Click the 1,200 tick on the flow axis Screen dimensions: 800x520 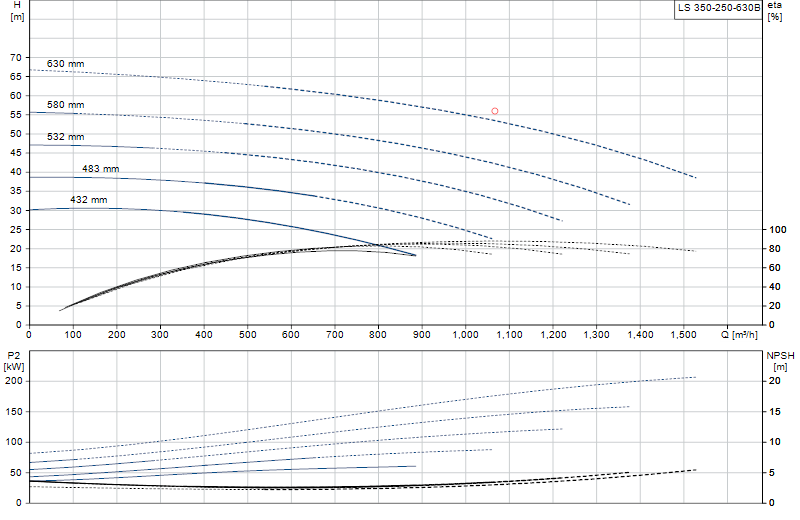pos(553,335)
